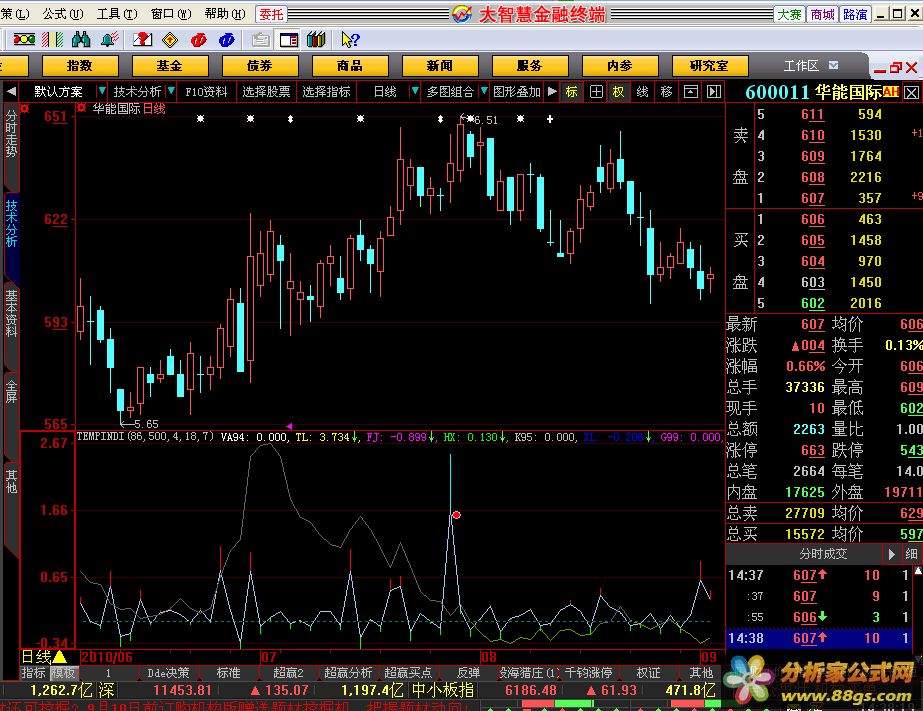Click the blue round toolbar icon
Image resolution: width=923 pixels, height=711 pixels.
227,39
